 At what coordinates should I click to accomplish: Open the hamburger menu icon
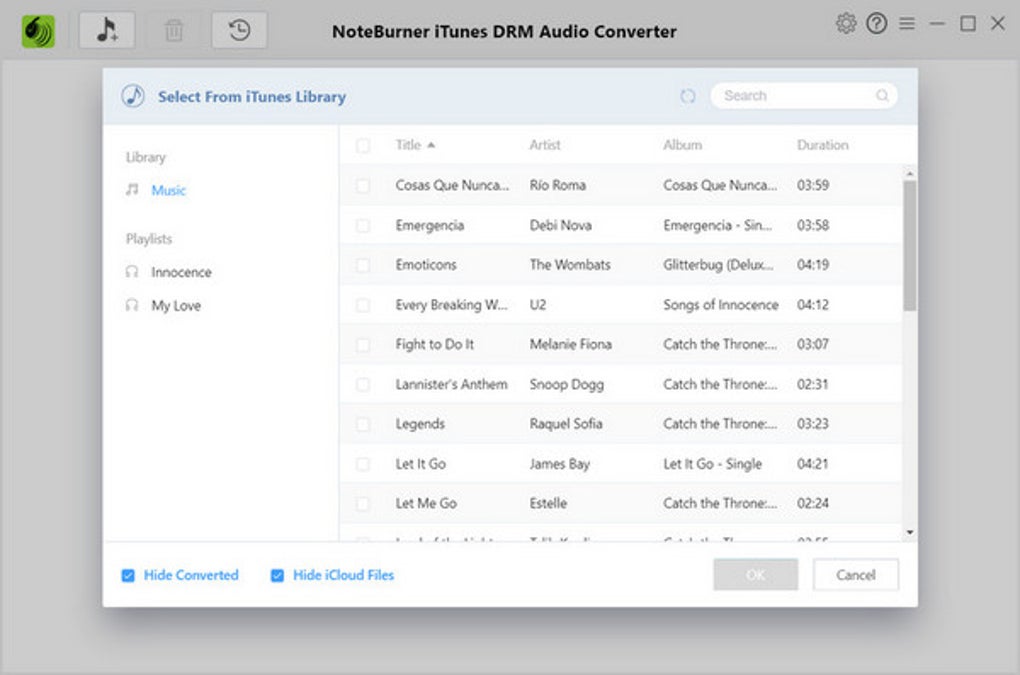pos(907,24)
